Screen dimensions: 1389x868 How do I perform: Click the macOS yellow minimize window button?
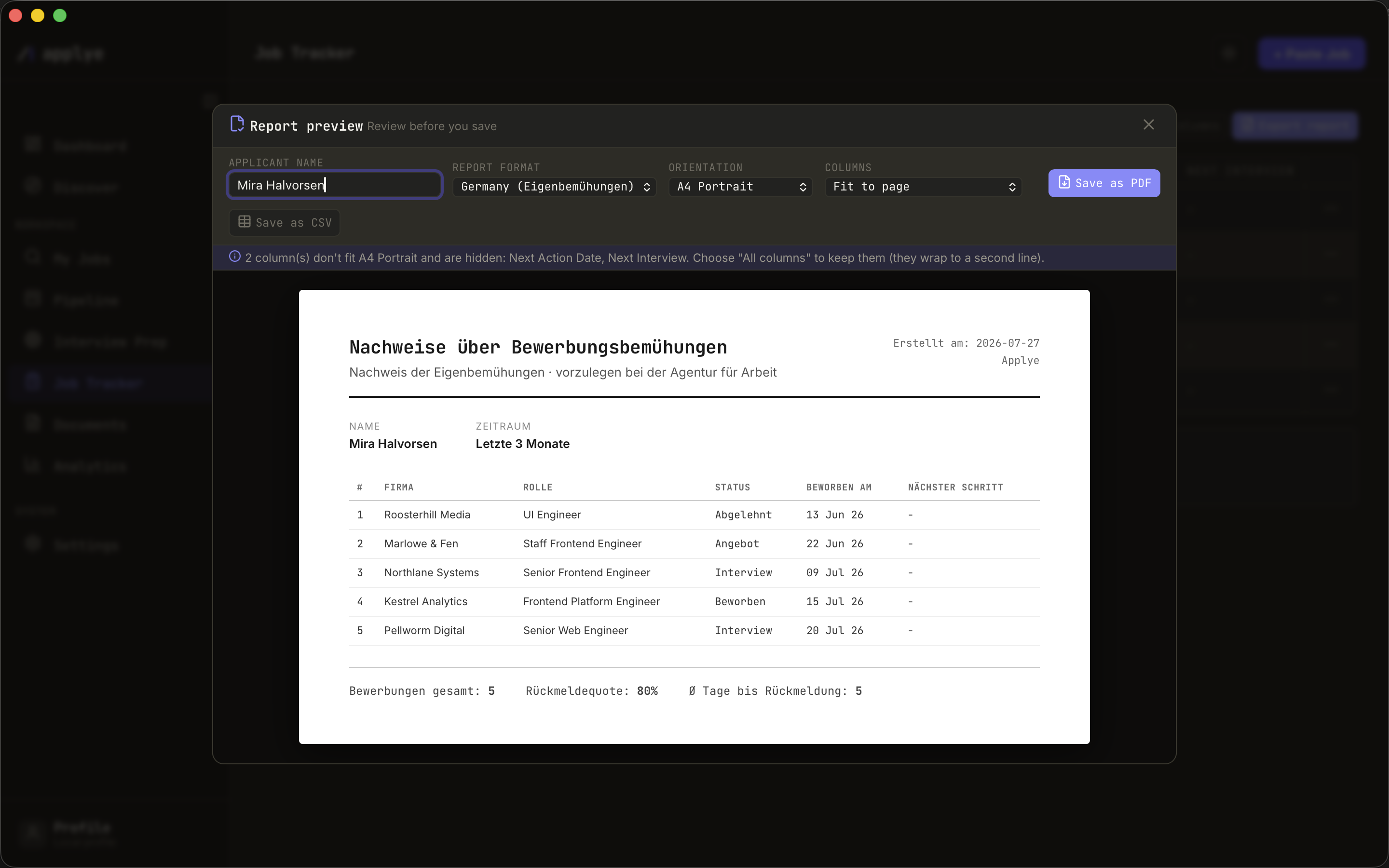(38, 15)
